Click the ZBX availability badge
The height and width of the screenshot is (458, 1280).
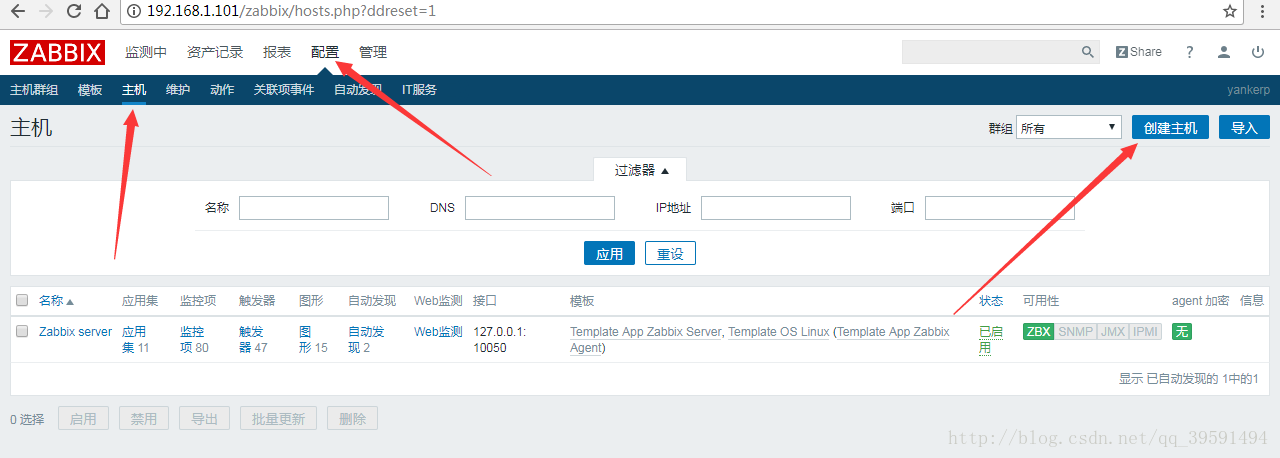pos(1038,331)
